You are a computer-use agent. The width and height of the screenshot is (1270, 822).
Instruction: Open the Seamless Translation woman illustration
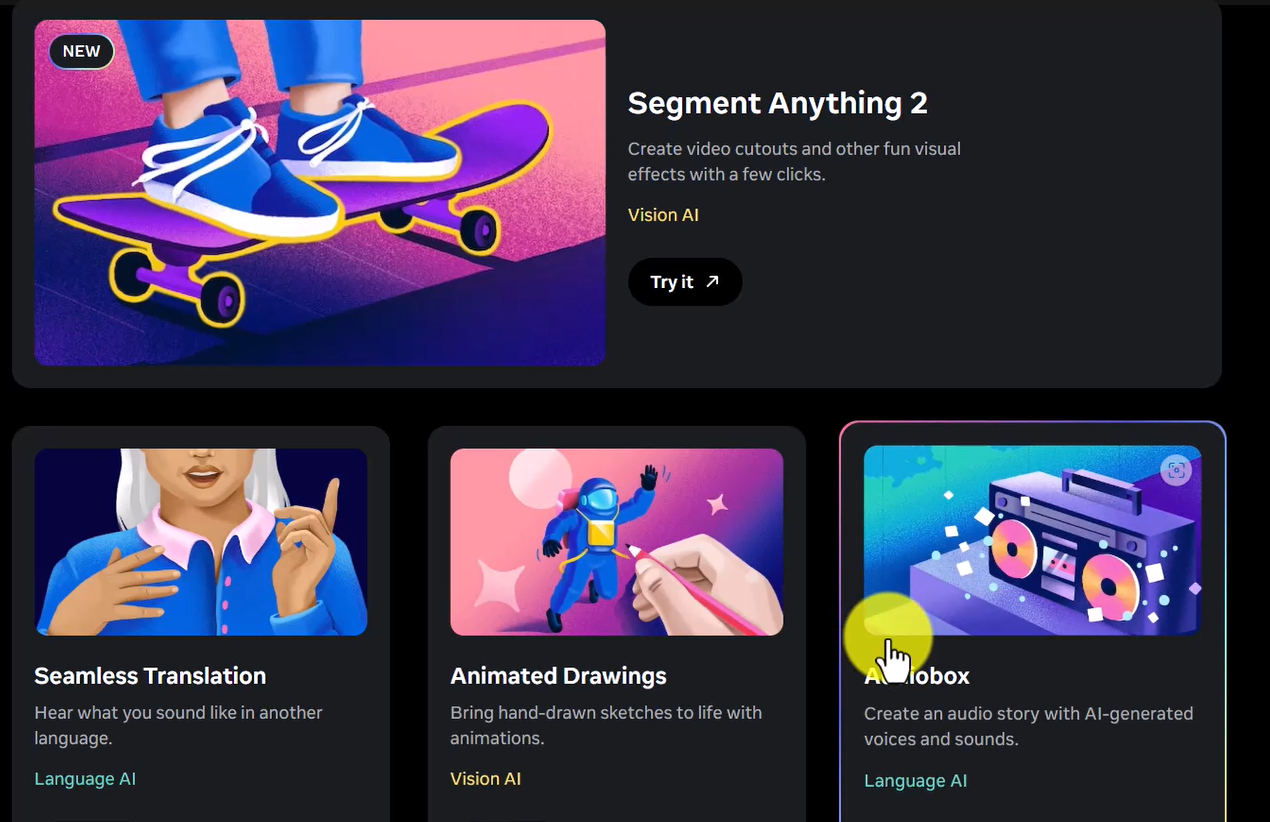tap(201, 542)
